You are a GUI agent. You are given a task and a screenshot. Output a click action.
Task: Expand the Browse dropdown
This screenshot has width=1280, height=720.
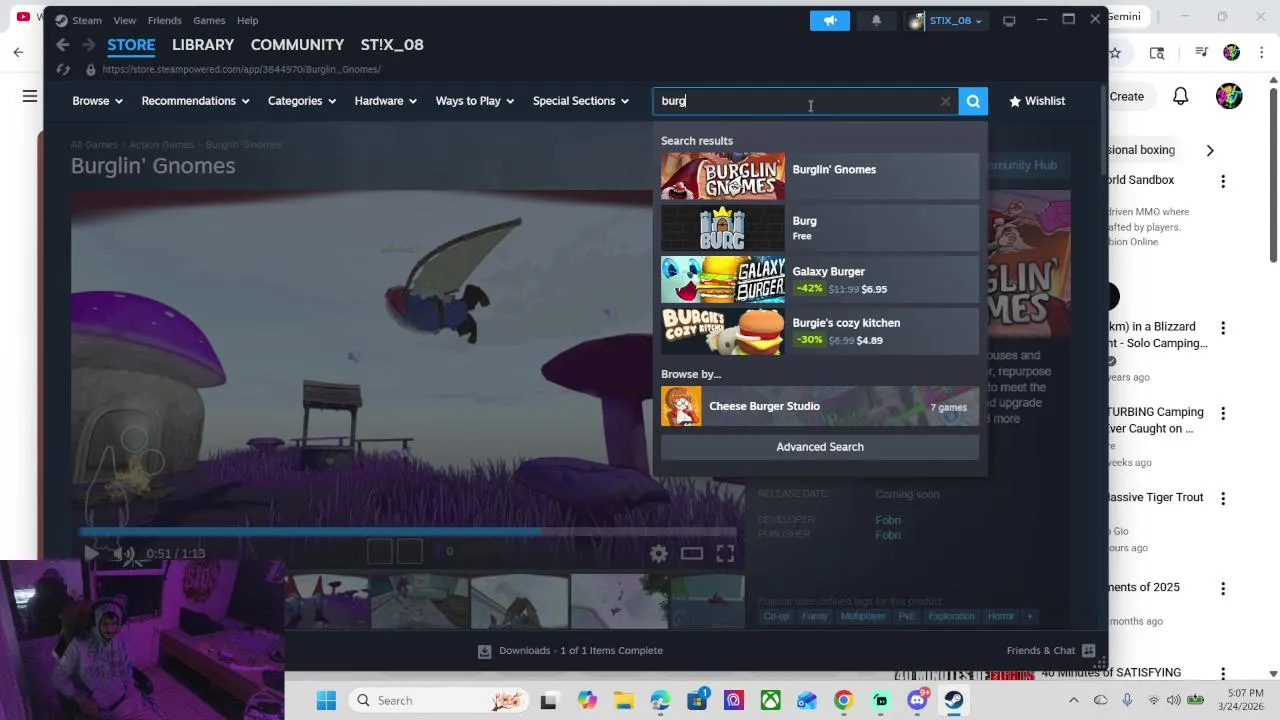pyautogui.click(x=97, y=101)
